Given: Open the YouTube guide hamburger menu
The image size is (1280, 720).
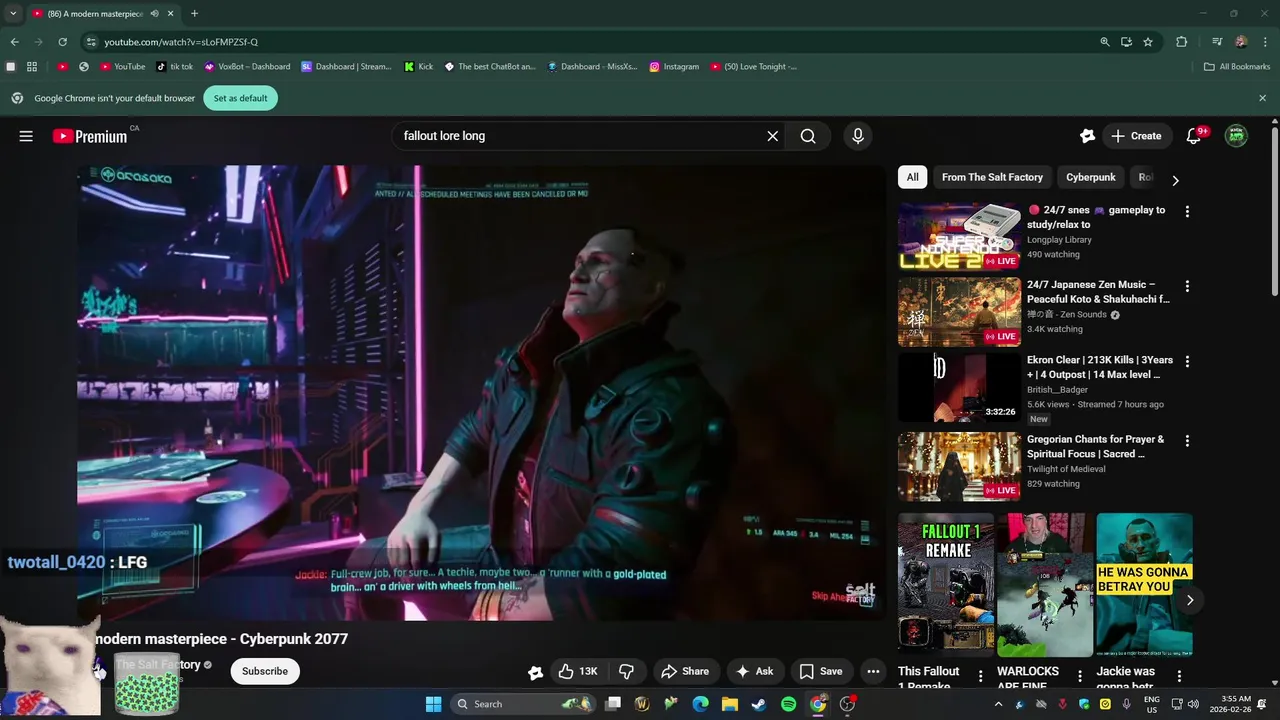Looking at the screenshot, I should tap(26, 136).
